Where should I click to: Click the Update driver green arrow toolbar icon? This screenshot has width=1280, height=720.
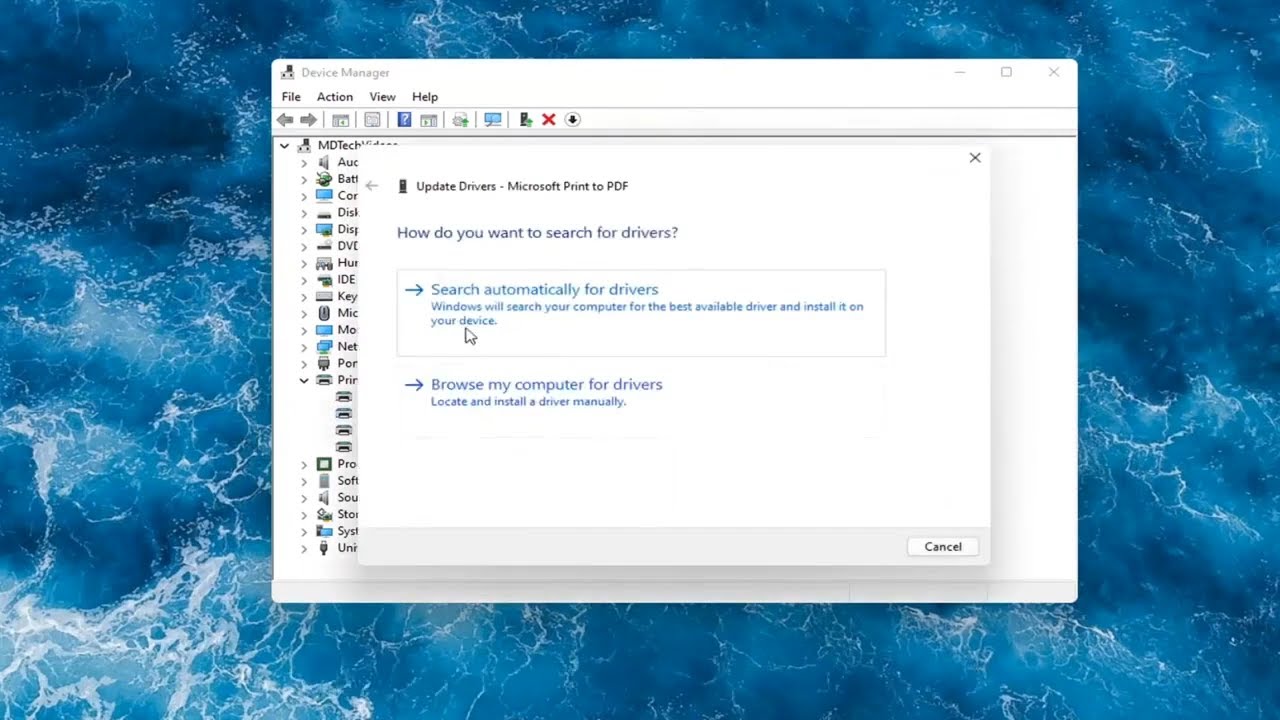[x=526, y=120]
